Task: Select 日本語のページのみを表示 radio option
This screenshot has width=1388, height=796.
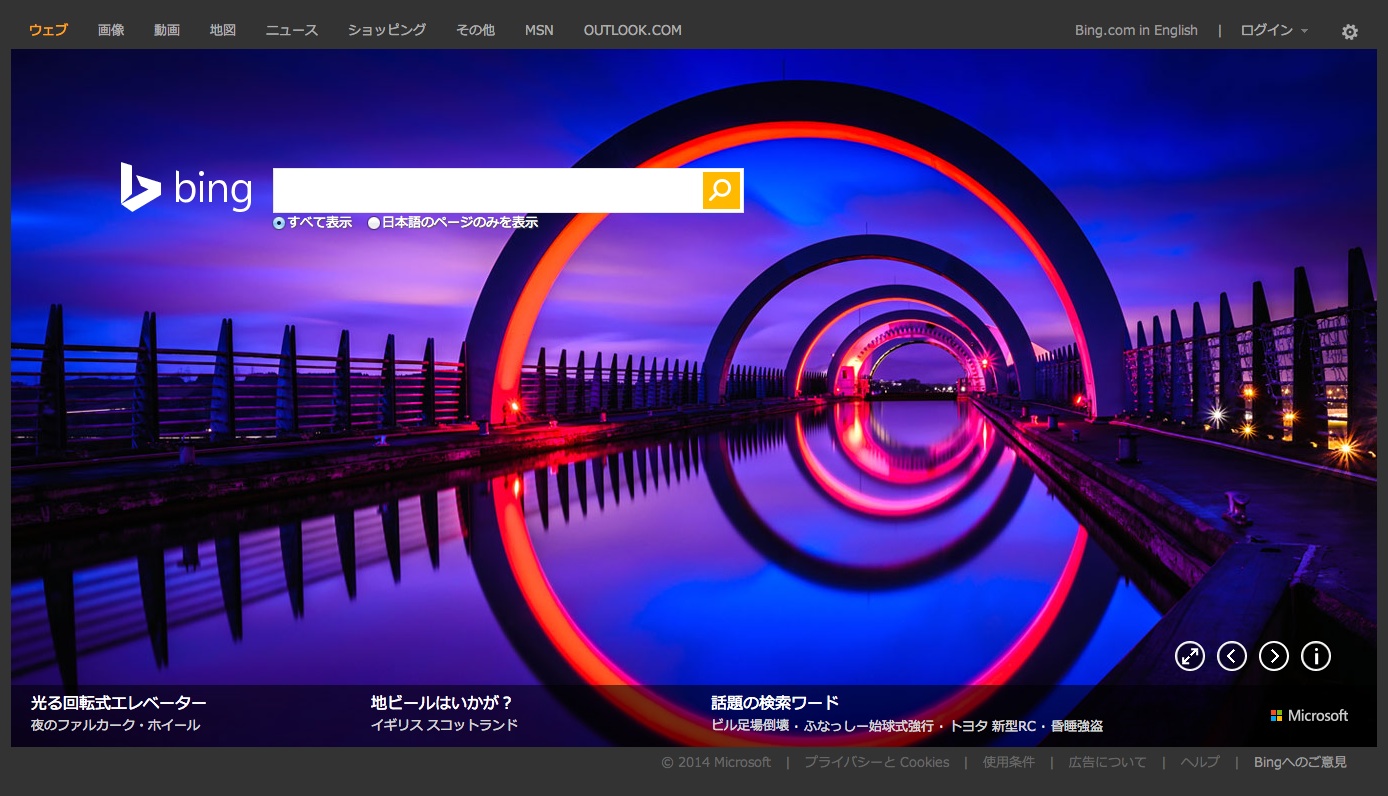Action: [x=374, y=223]
